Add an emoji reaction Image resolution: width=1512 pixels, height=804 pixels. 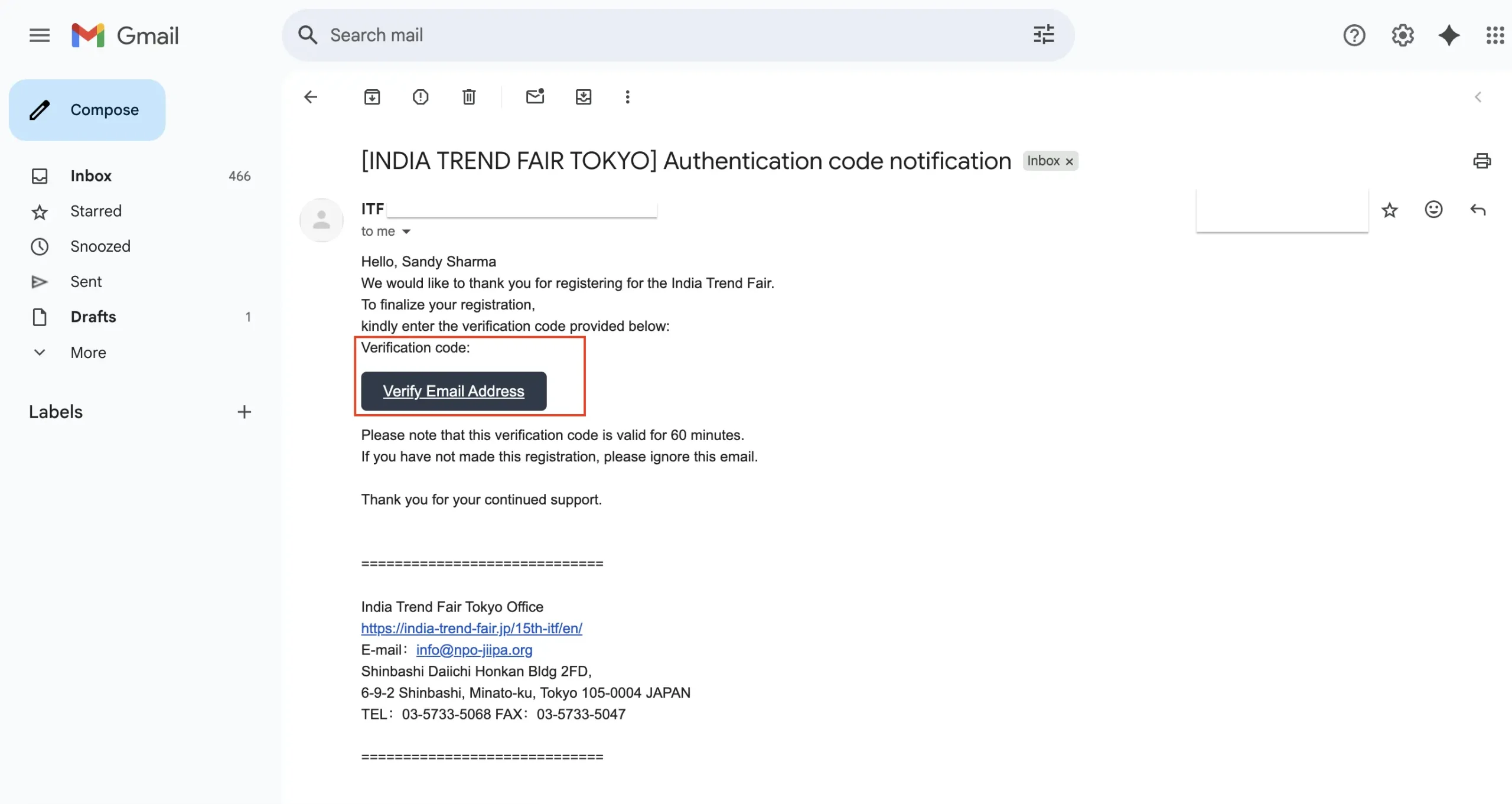point(1433,210)
